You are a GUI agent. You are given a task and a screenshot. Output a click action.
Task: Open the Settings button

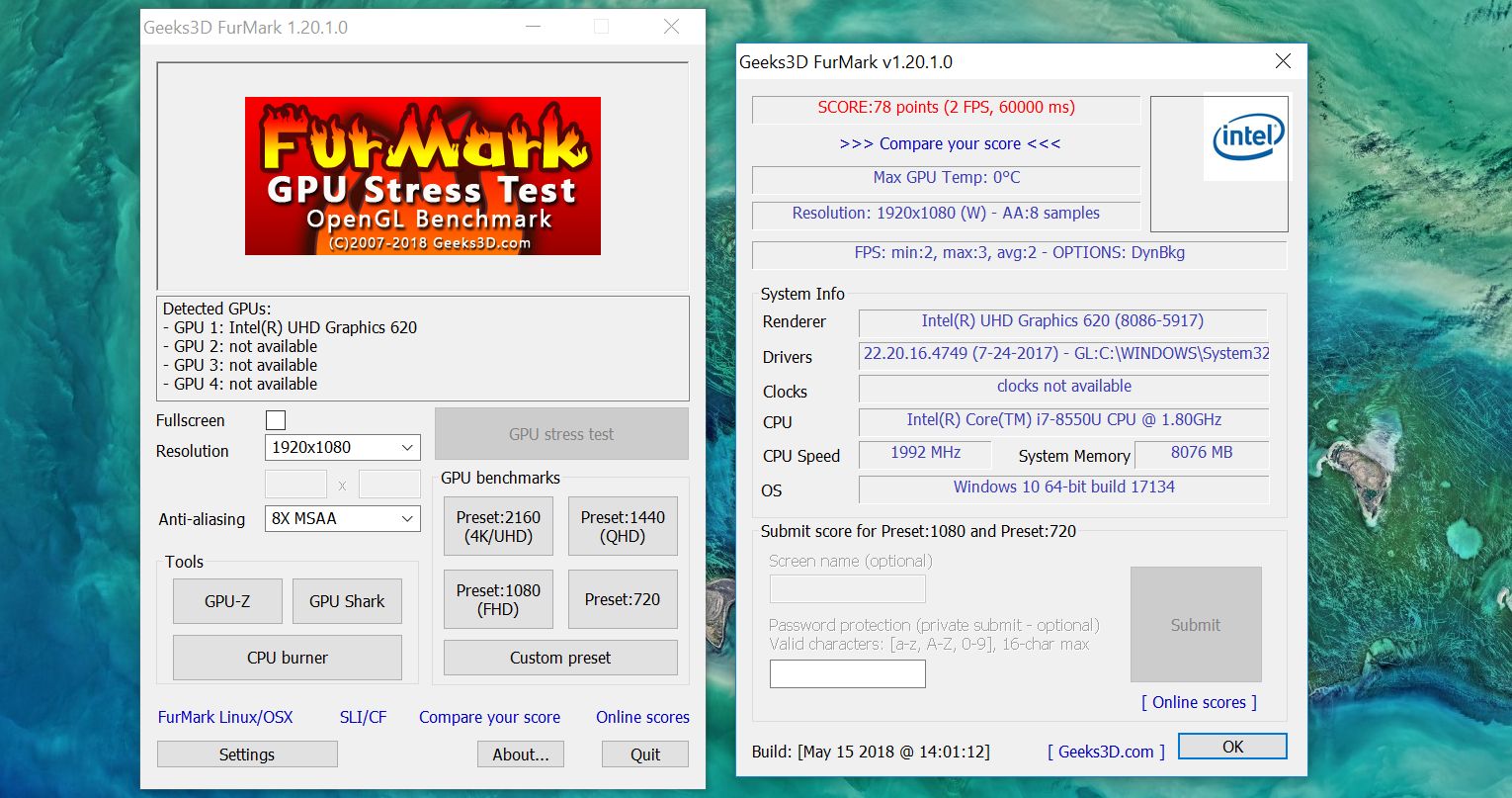click(x=247, y=754)
